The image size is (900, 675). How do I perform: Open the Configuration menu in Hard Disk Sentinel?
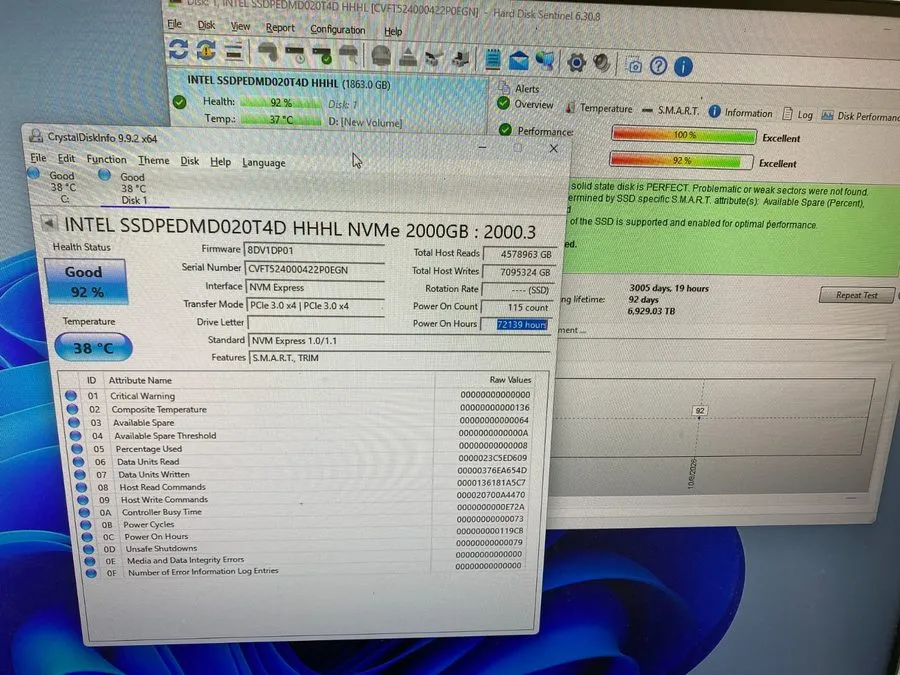tap(338, 29)
